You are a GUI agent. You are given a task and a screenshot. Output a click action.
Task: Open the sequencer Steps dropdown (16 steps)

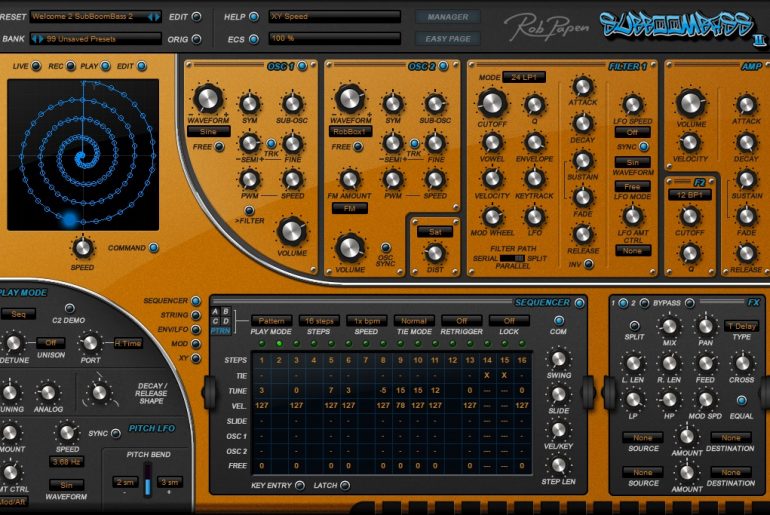(320, 321)
